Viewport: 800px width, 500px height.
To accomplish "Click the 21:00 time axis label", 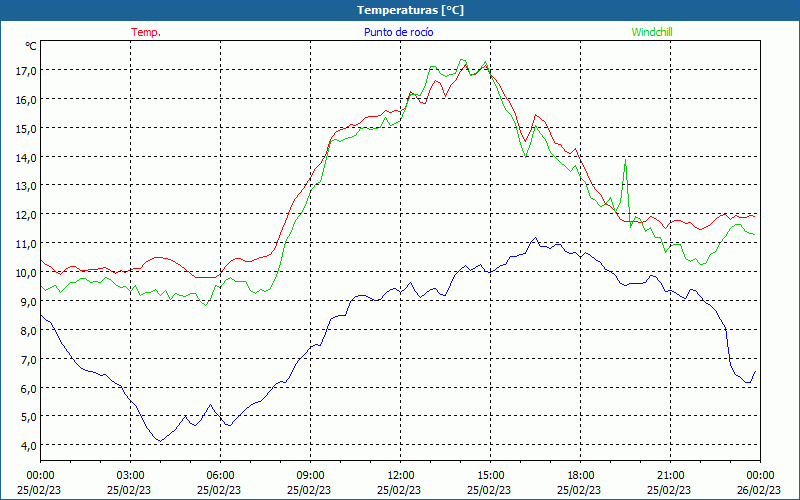I will coord(670,476).
